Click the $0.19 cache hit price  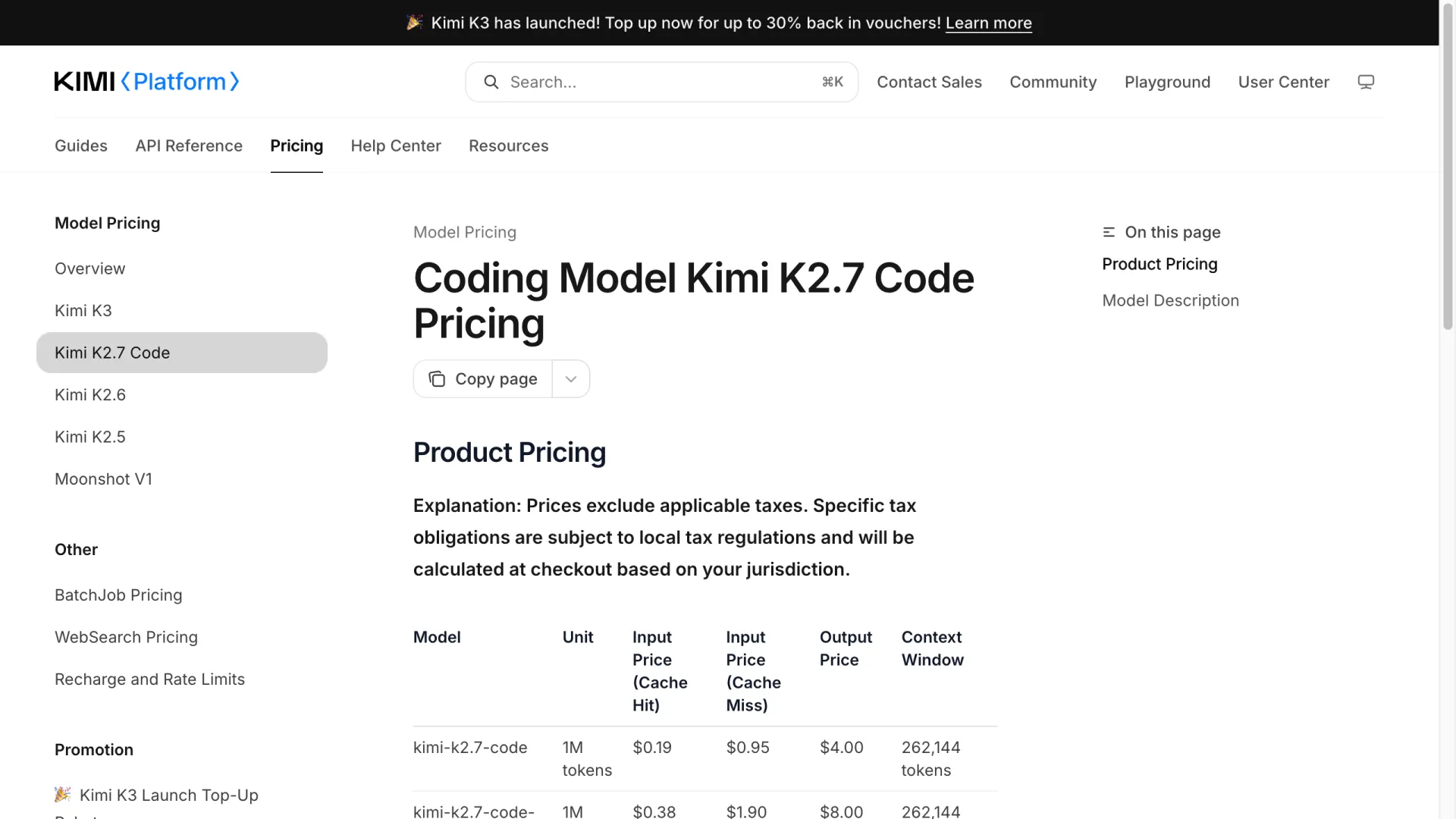coord(652,747)
